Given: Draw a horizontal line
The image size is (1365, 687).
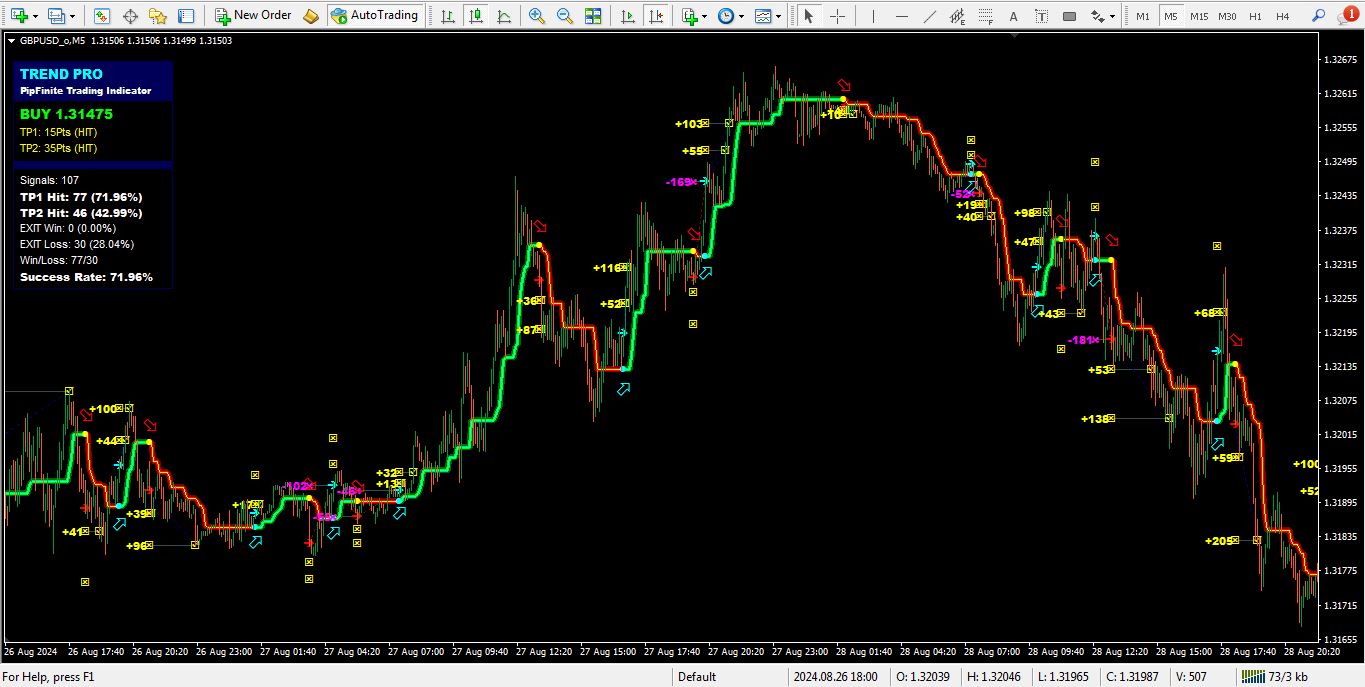Looking at the screenshot, I should pyautogui.click(x=900, y=15).
